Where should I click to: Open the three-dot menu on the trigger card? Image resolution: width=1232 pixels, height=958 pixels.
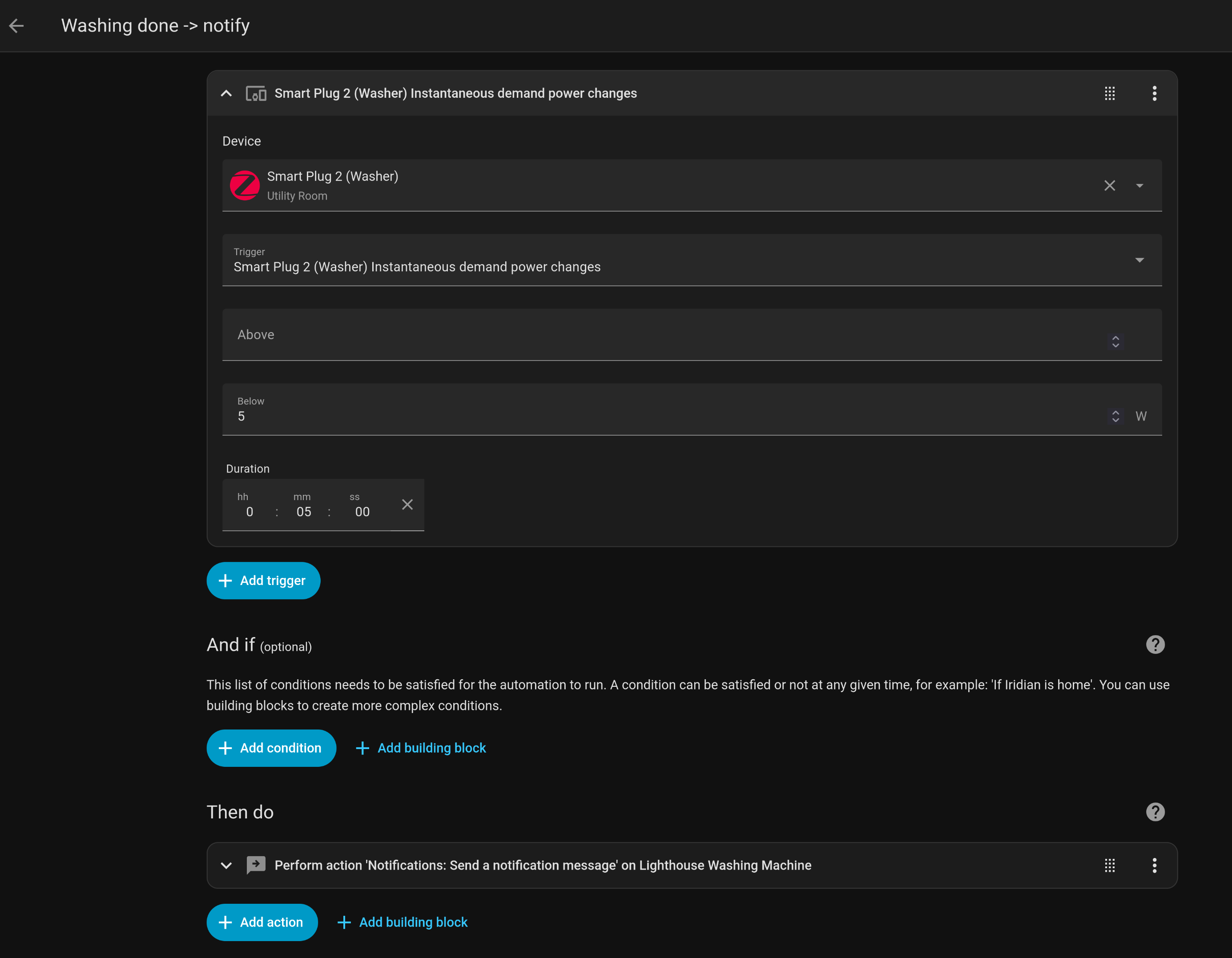(1154, 93)
